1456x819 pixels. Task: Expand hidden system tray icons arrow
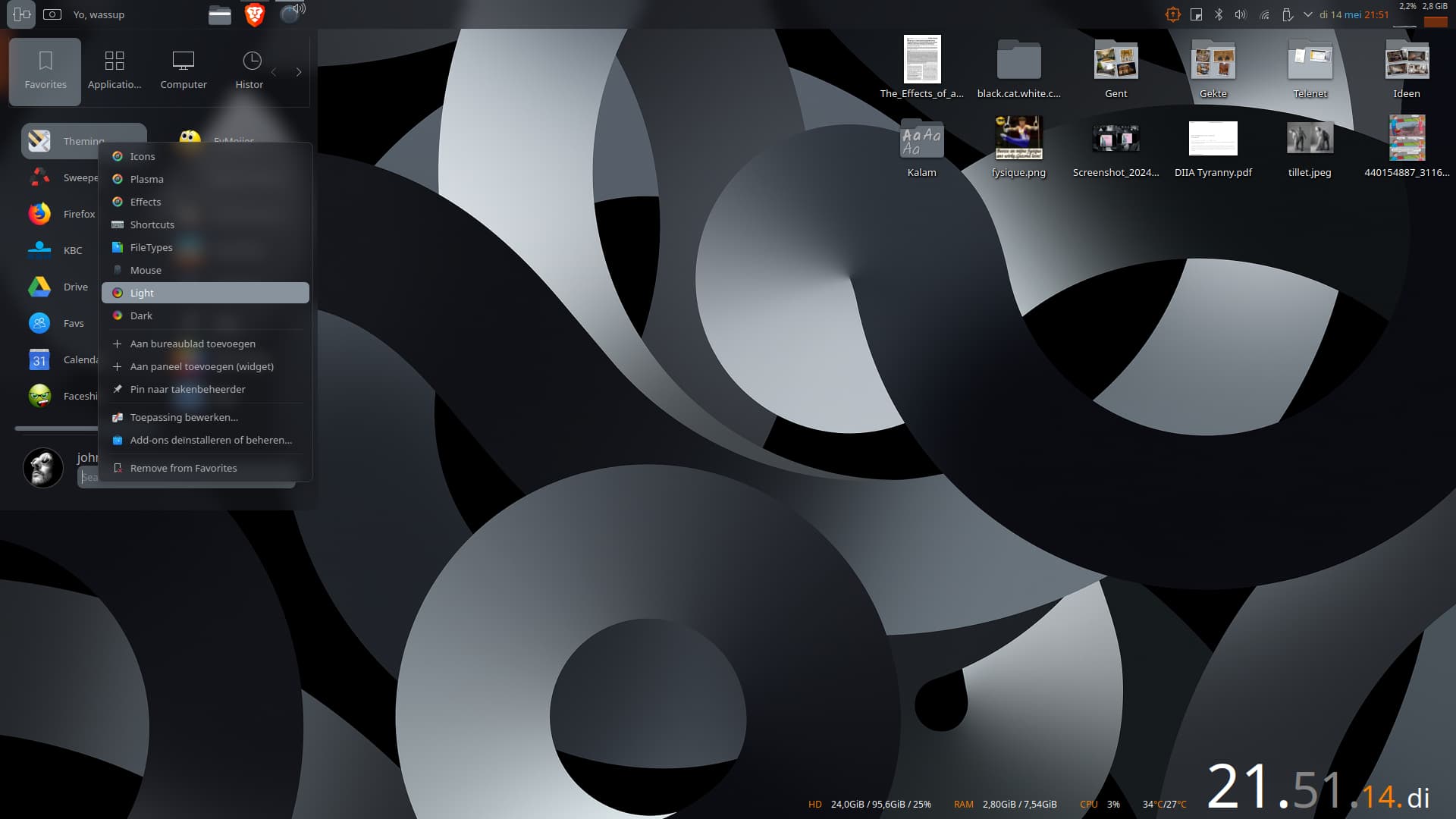click(x=1308, y=14)
